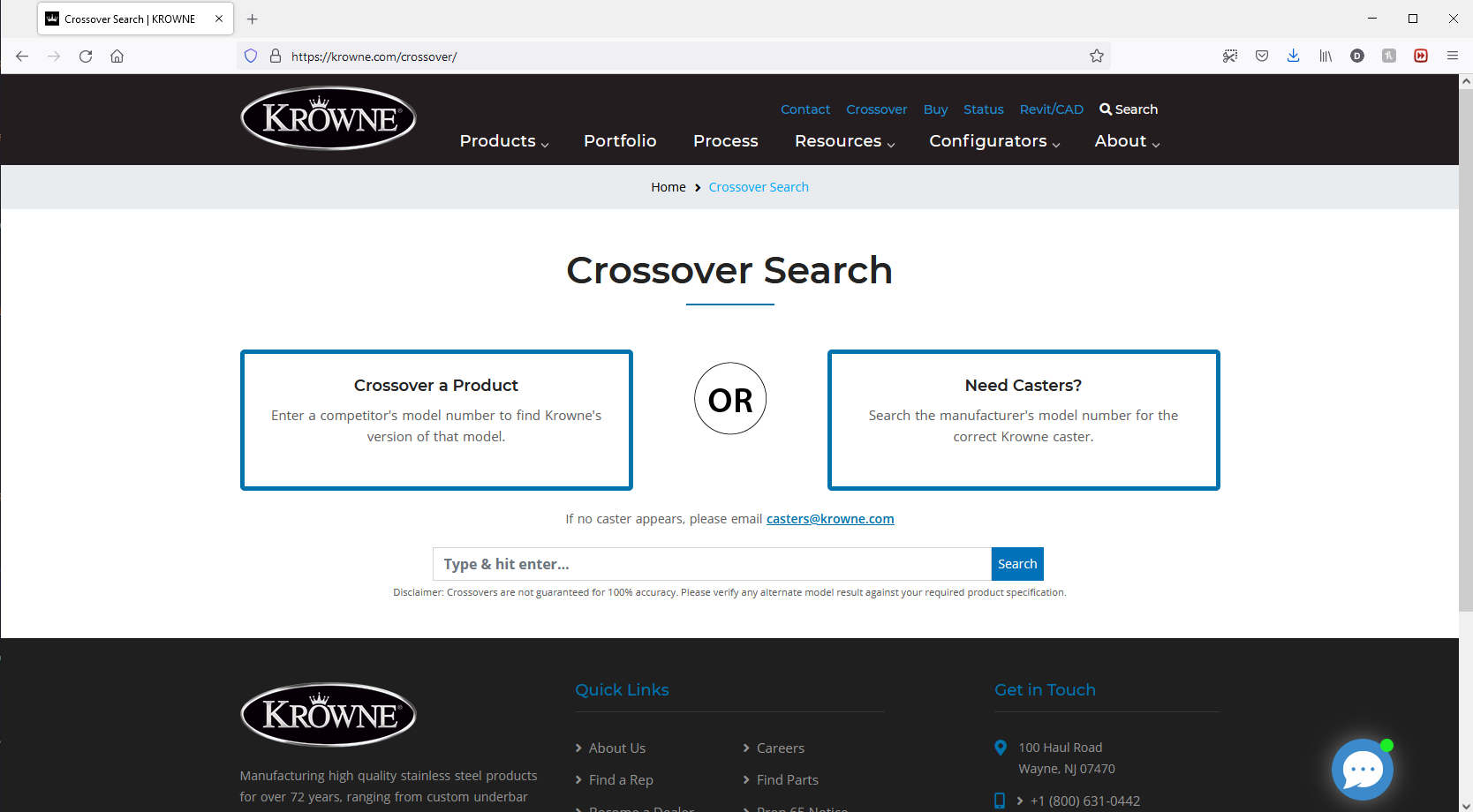
Task: Expand the Configurators menu
Action: coord(995,141)
